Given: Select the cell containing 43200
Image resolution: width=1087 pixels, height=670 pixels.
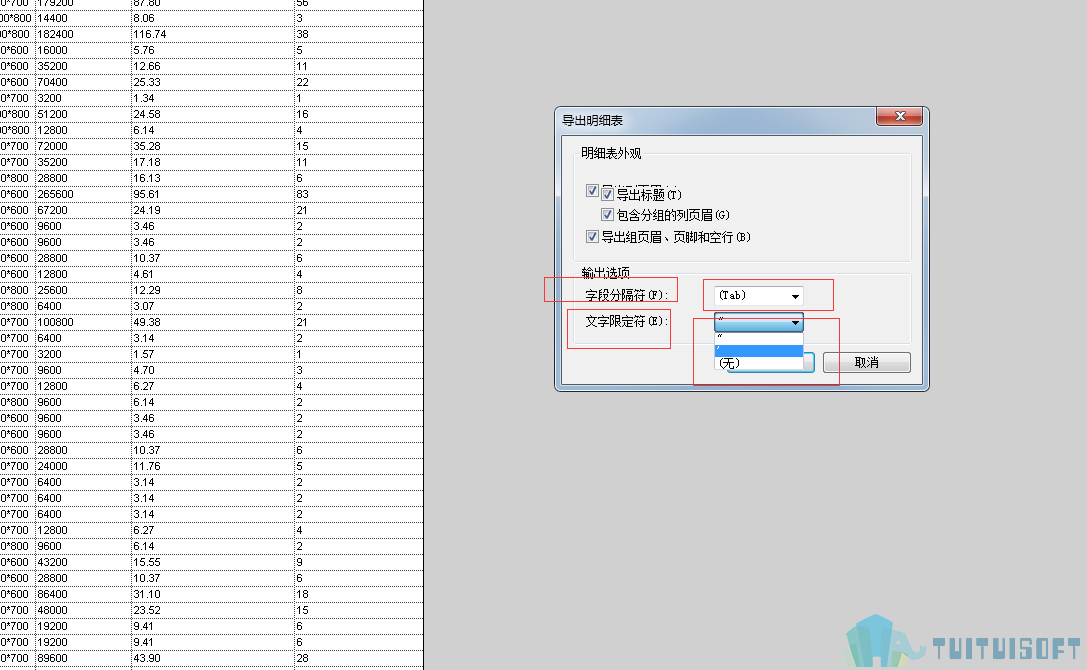Looking at the screenshot, I should 83,562.
